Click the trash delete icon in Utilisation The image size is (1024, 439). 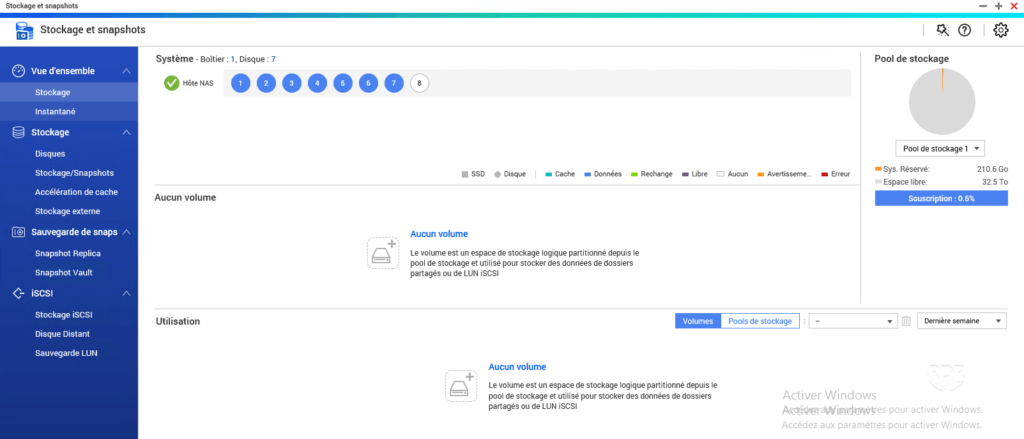click(906, 321)
